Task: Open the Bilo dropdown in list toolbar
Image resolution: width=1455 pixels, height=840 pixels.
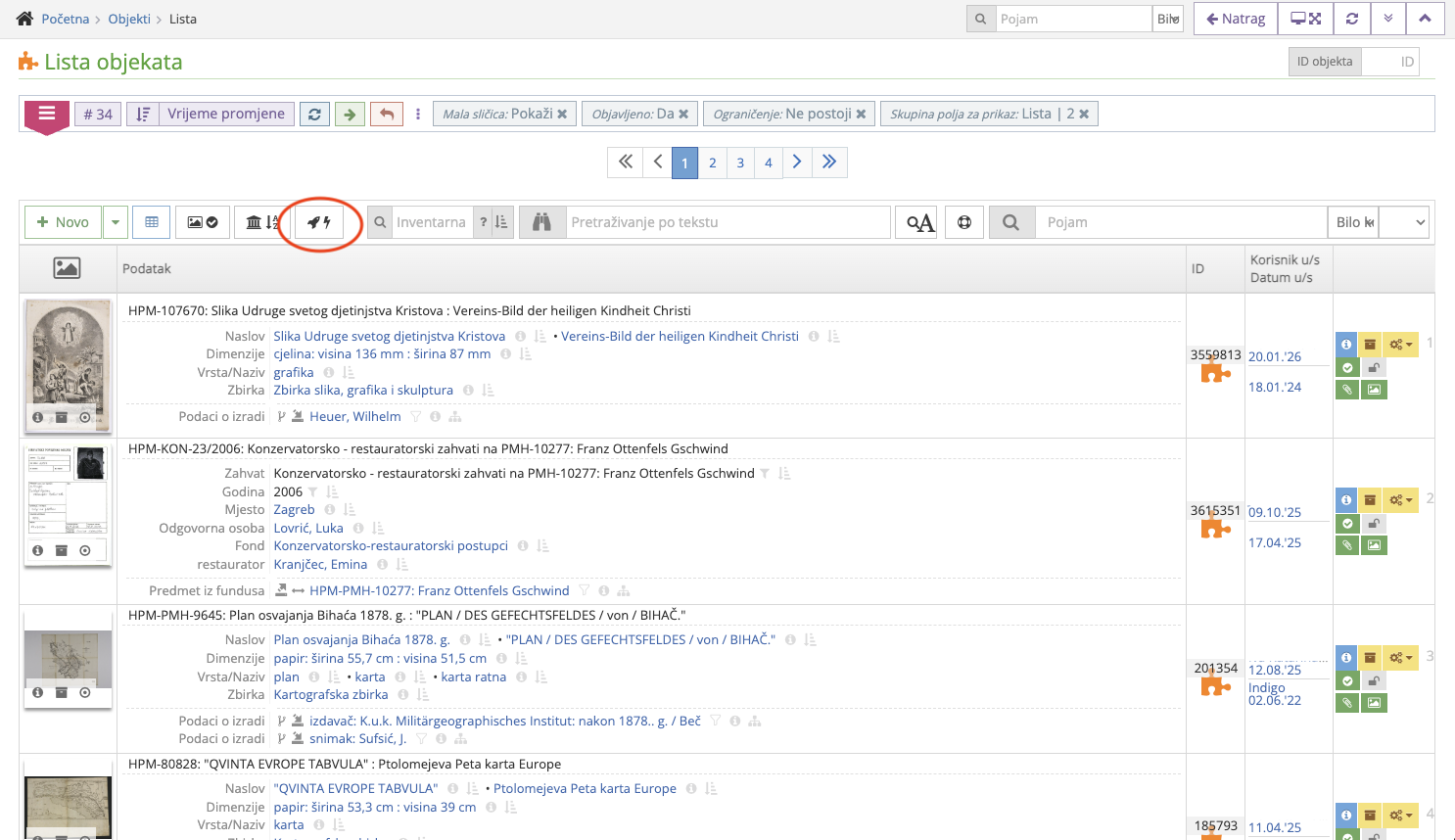Action: click(x=1353, y=222)
